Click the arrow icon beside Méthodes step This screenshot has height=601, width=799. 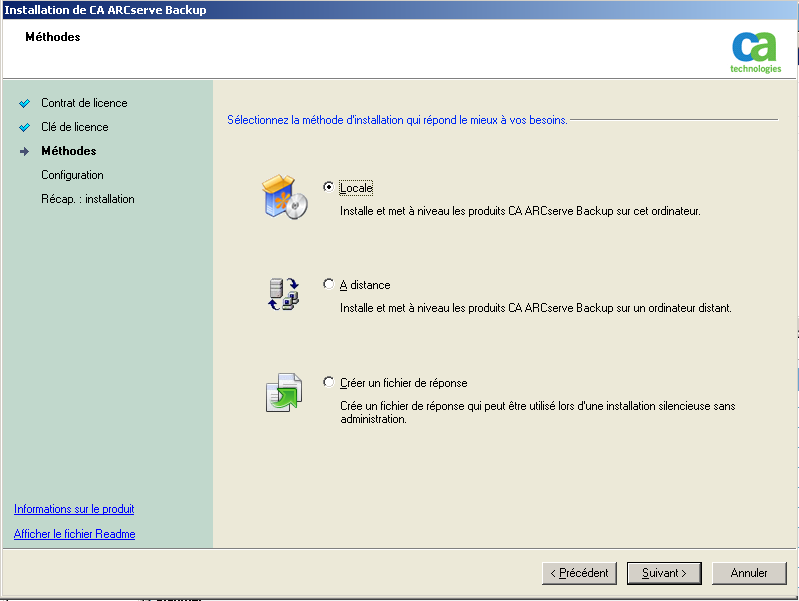coord(25,151)
